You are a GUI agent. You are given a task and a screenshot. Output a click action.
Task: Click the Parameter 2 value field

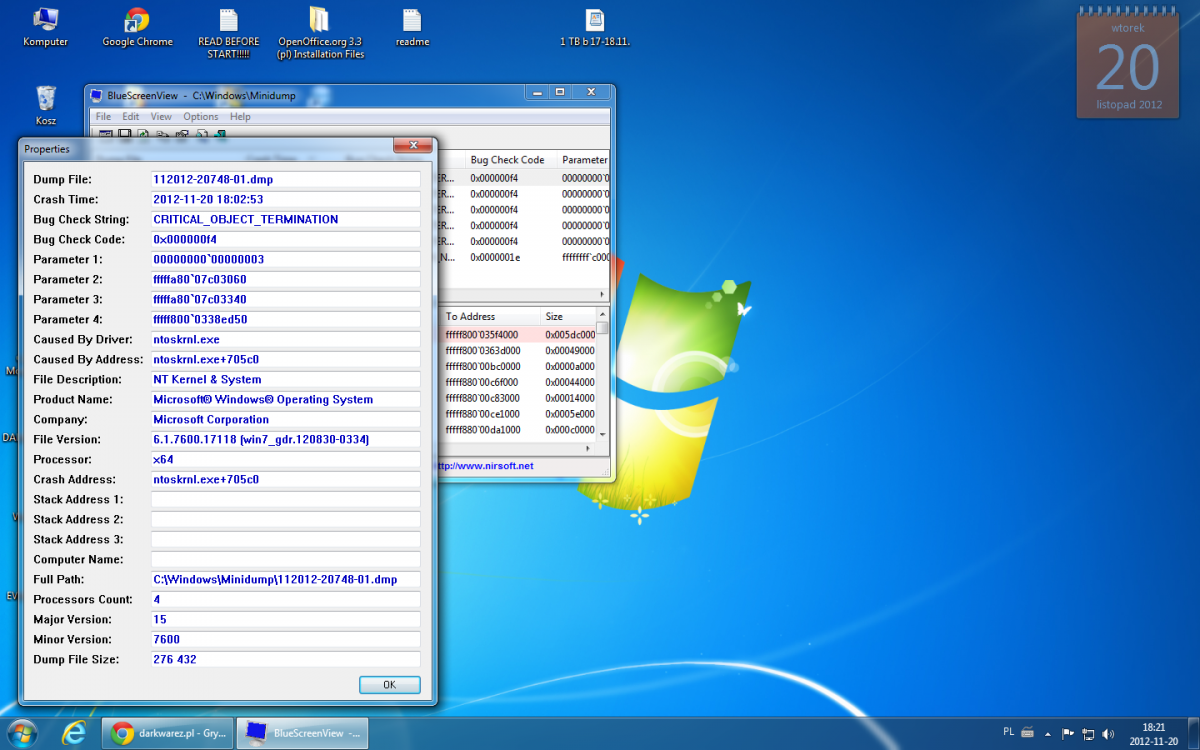click(x=286, y=279)
